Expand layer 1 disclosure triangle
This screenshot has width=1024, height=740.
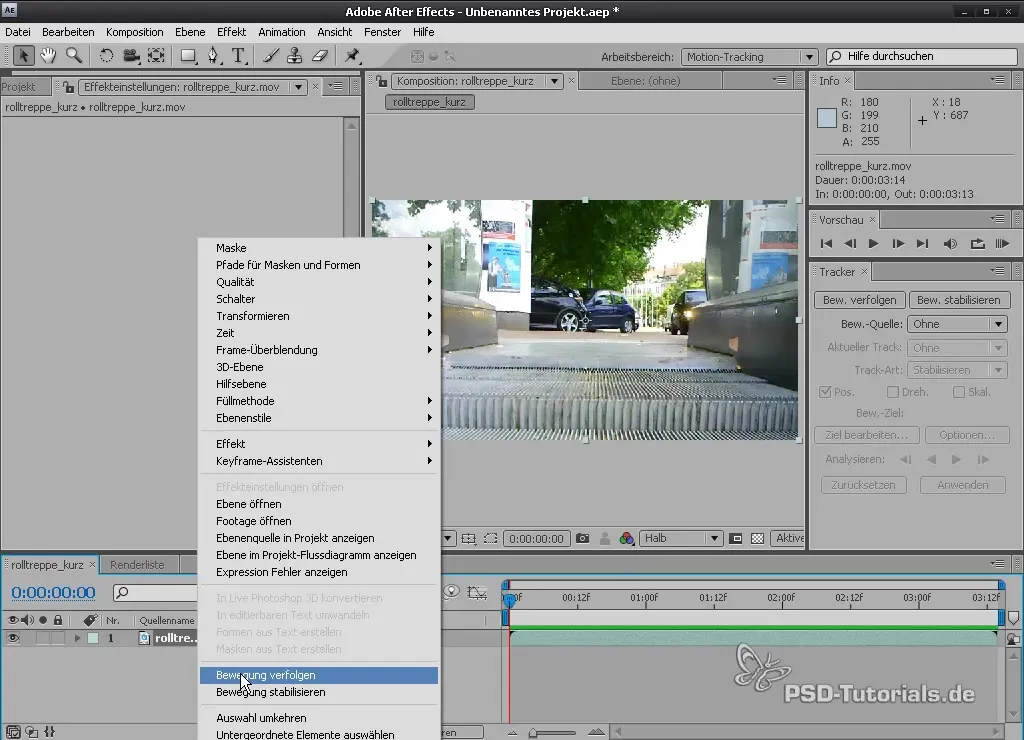coord(77,638)
